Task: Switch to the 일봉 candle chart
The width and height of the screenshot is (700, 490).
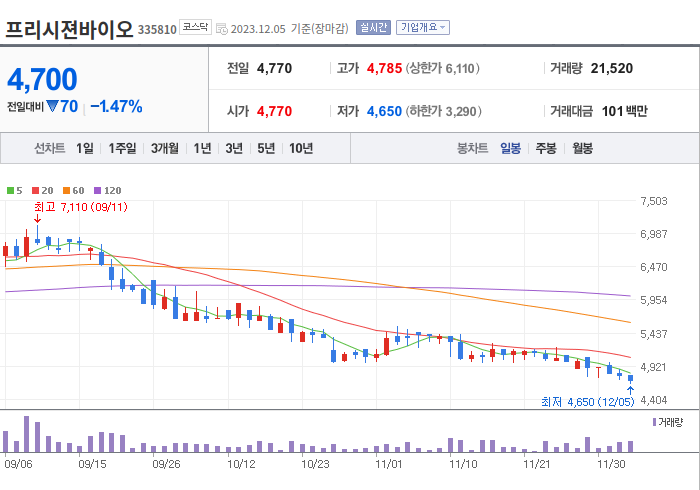Action: 510,148
